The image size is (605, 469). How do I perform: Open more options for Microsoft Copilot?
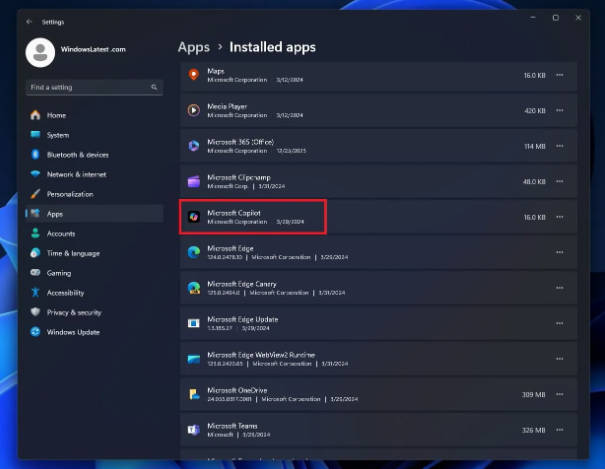tap(559, 217)
